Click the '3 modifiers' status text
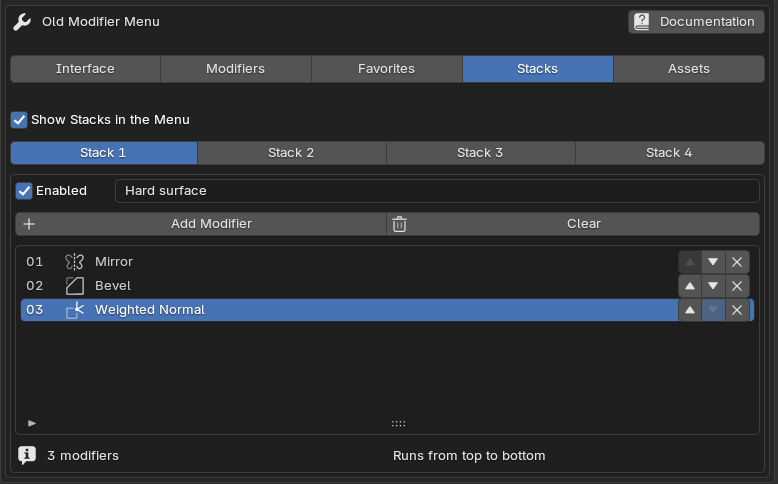The height and width of the screenshot is (484, 778). [x=83, y=456]
